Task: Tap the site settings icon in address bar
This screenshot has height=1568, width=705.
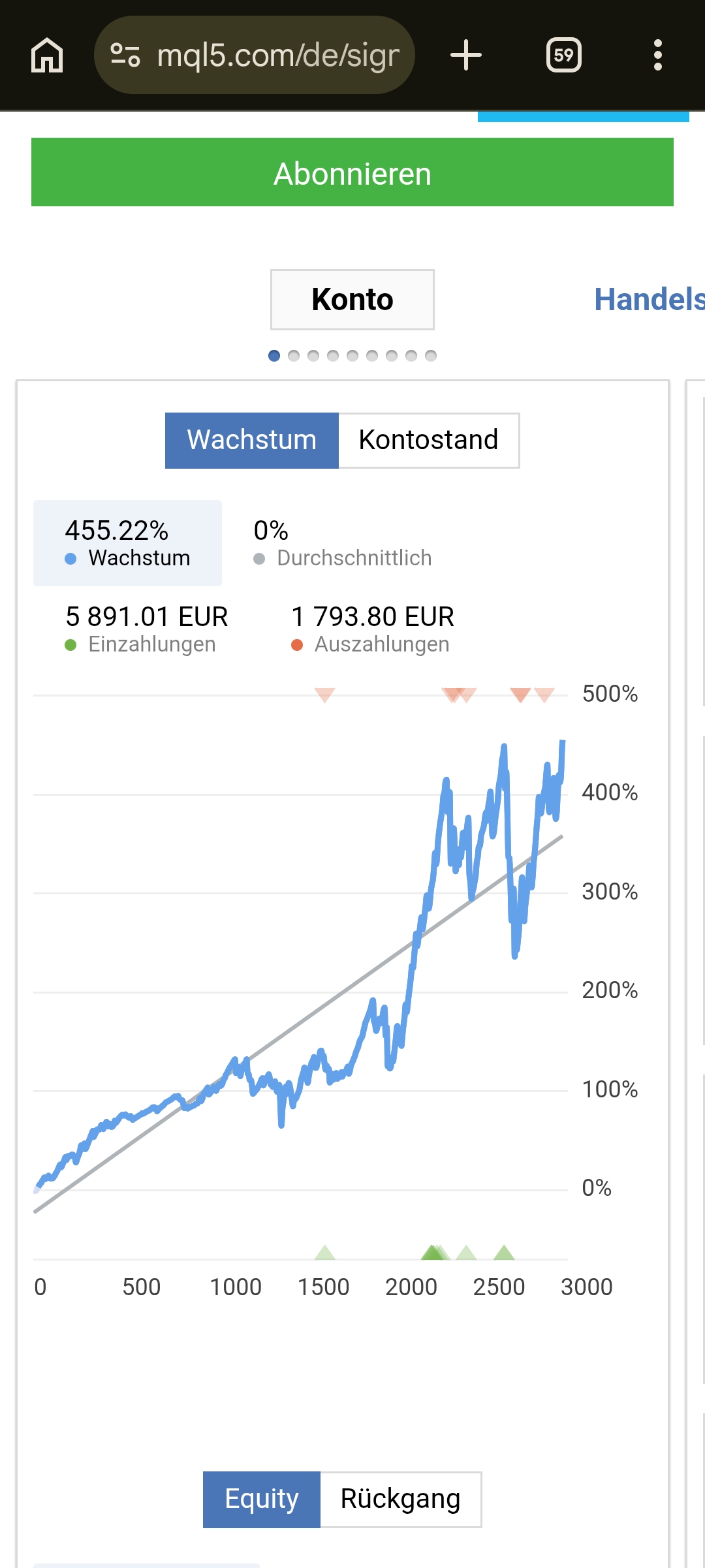Action: (125, 55)
